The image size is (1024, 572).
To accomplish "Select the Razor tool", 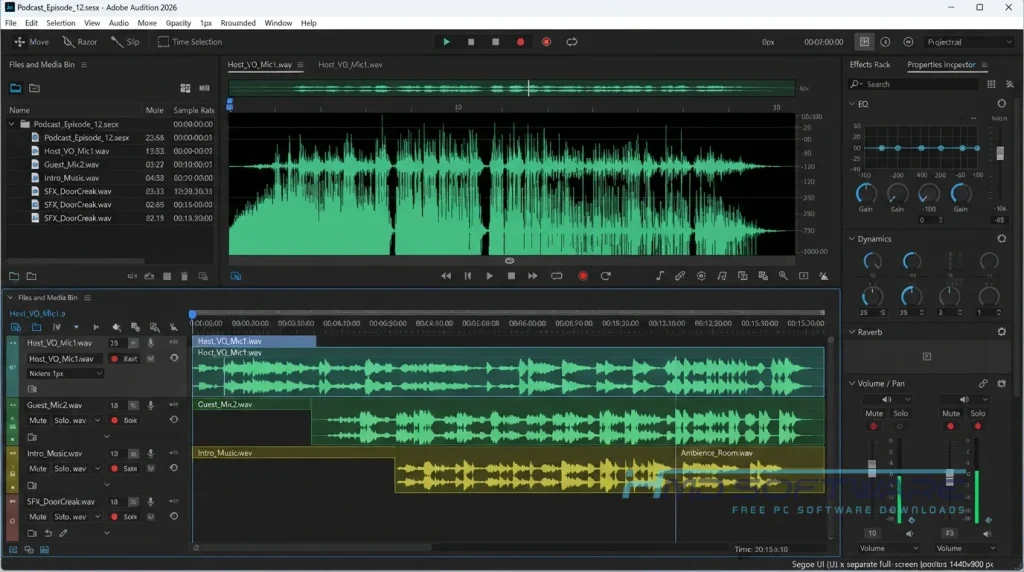I will tap(80, 42).
